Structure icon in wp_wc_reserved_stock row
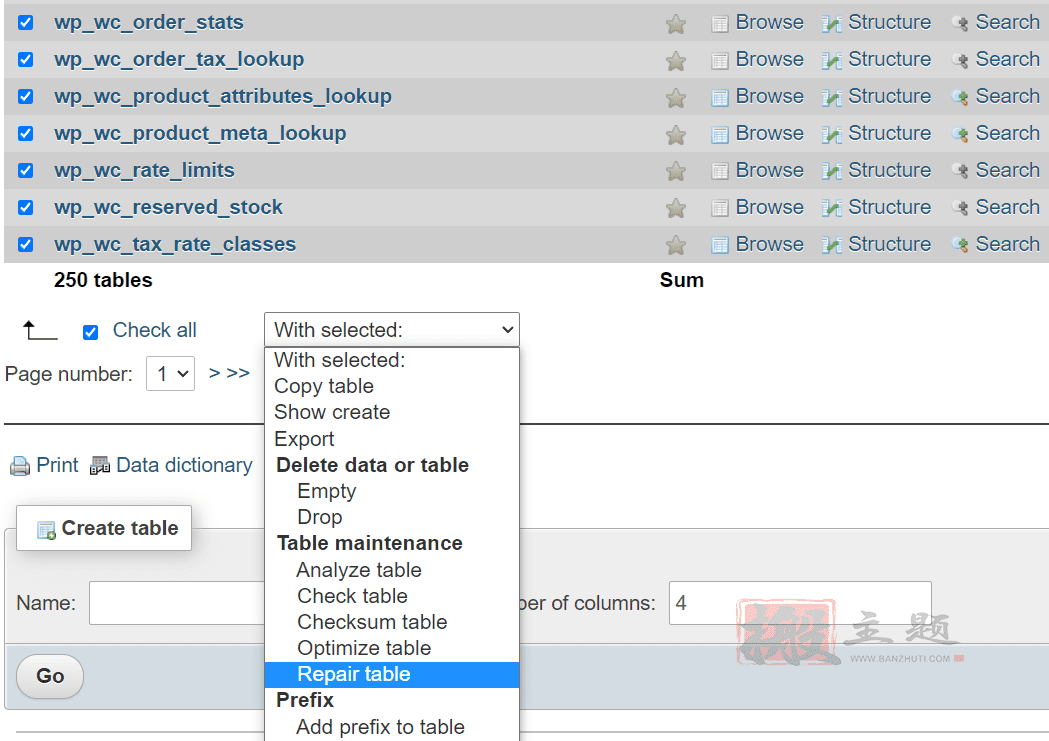Image resolution: width=1049 pixels, height=741 pixels. pos(832,208)
